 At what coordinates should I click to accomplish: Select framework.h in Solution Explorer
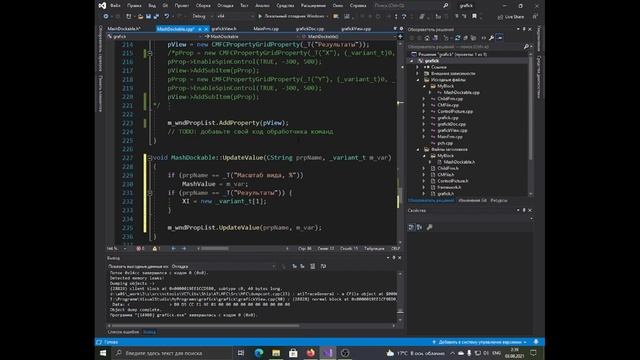coord(449,187)
